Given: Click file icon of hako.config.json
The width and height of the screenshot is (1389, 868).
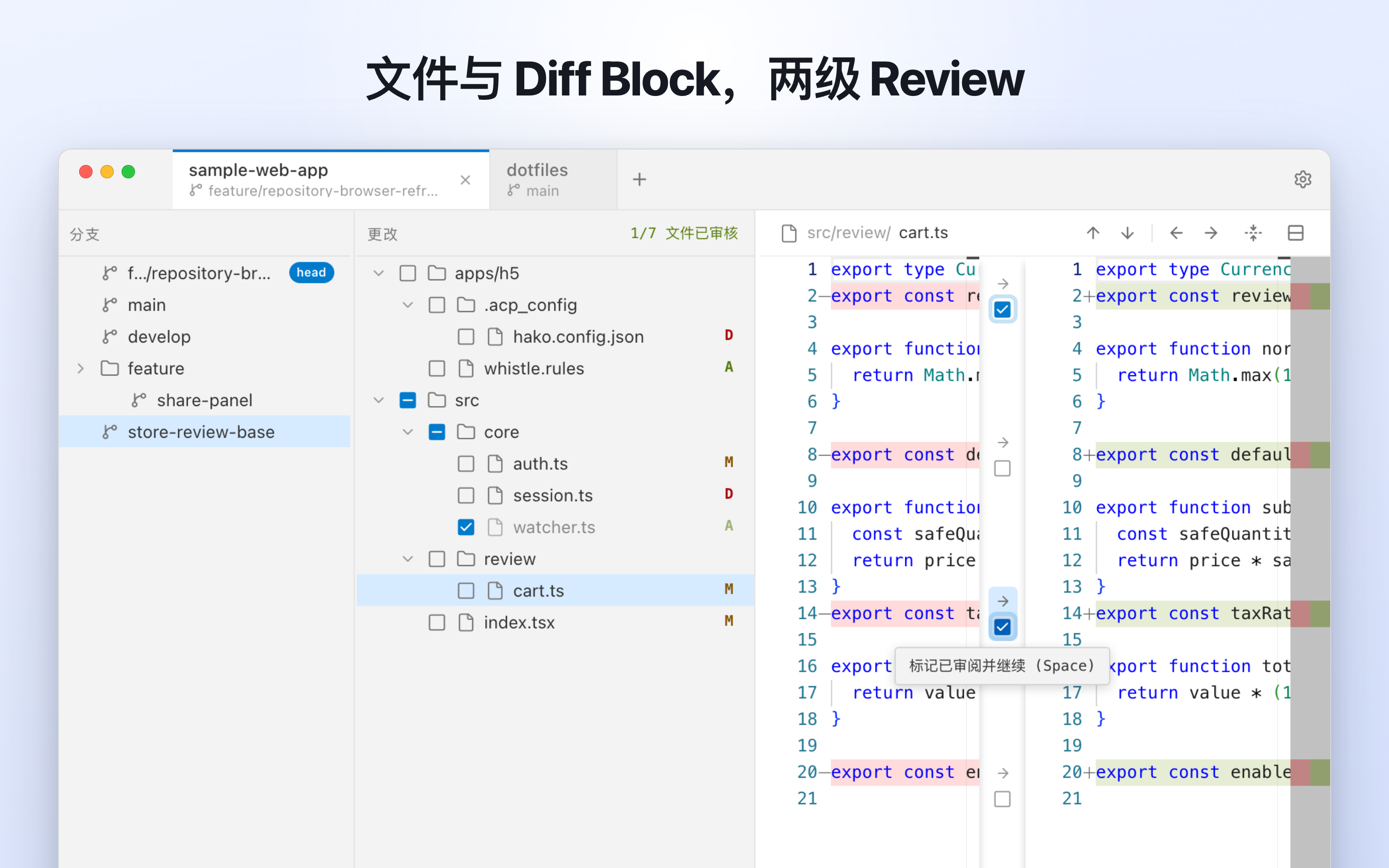Looking at the screenshot, I should [x=495, y=337].
